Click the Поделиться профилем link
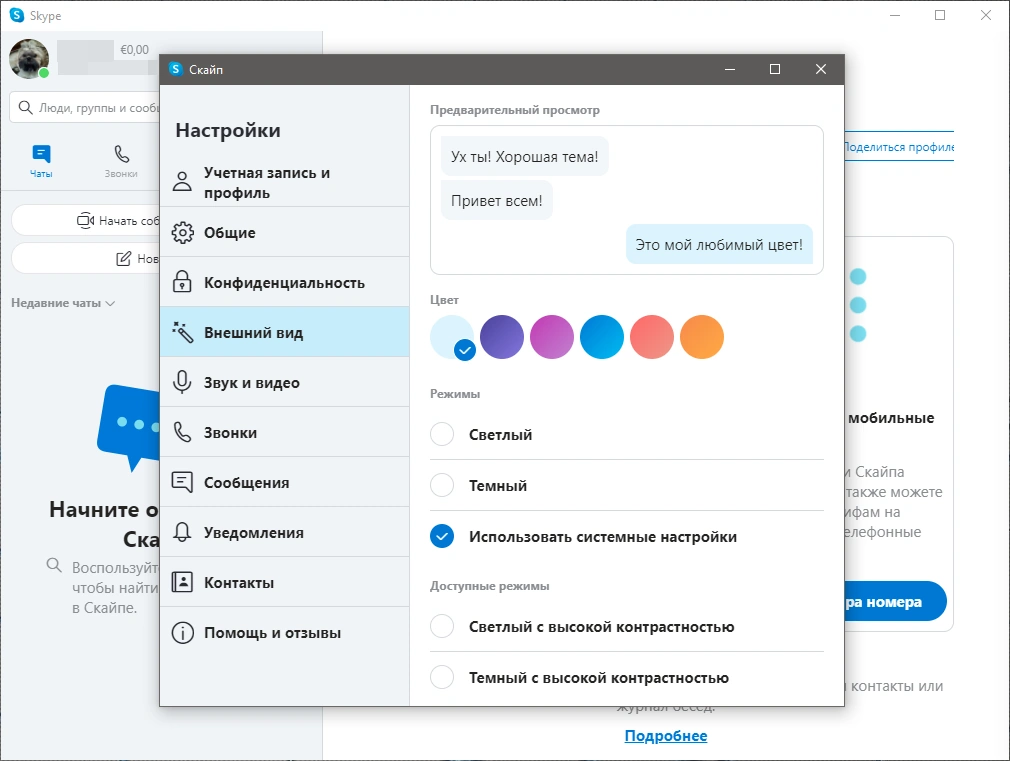Screen dimensions: 1010x761 point(899,147)
